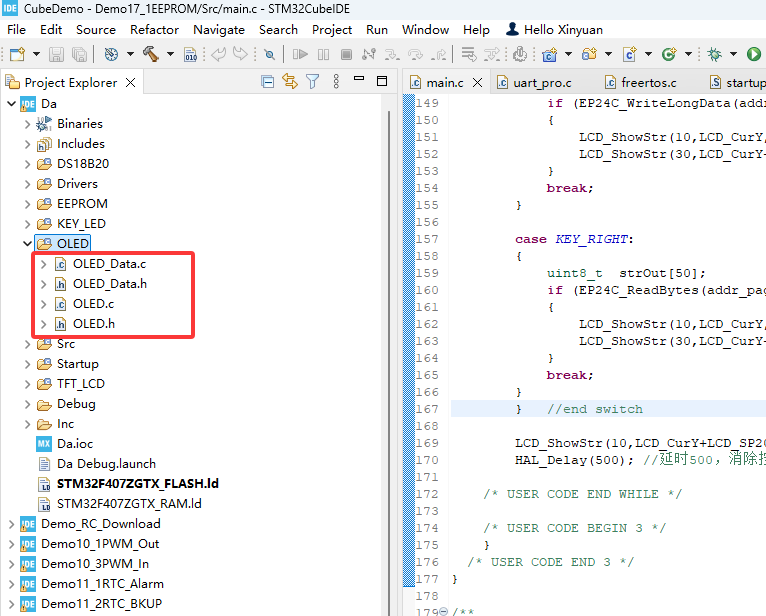Click the hammer Build icon
This screenshot has height=616, width=766.
point(151,54)
